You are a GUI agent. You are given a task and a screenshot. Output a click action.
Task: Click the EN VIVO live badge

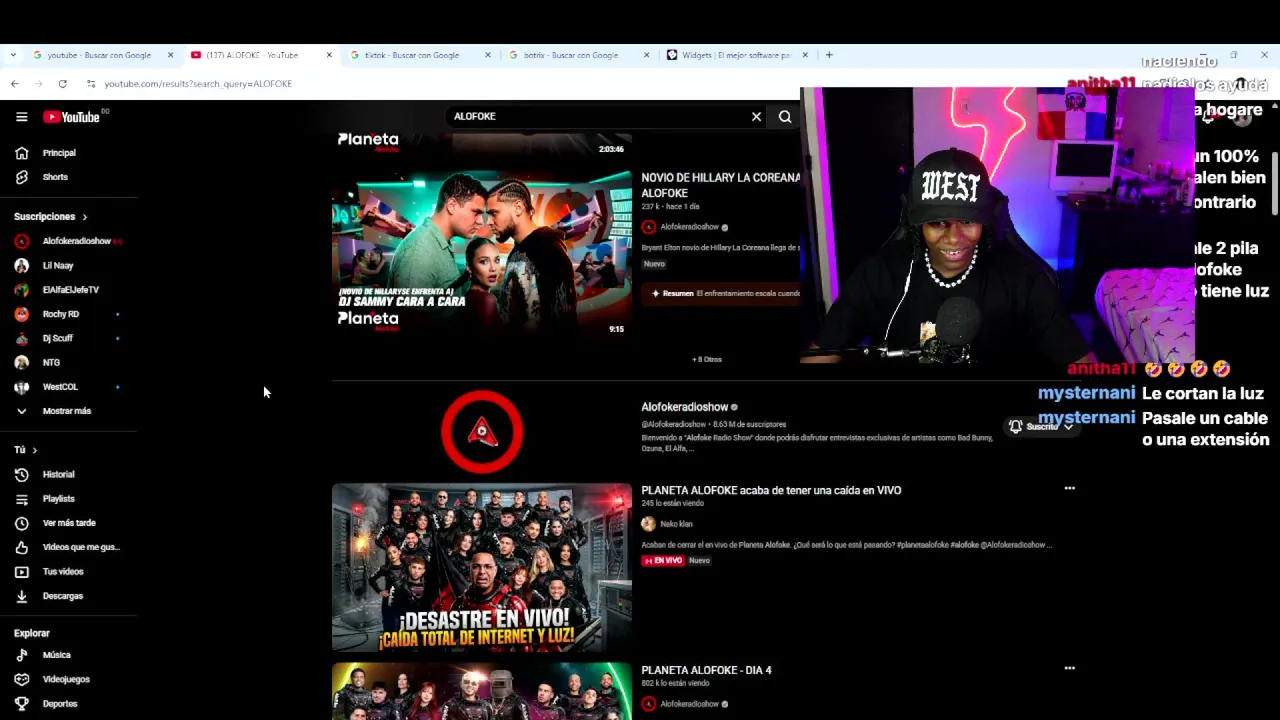point(662,561)
